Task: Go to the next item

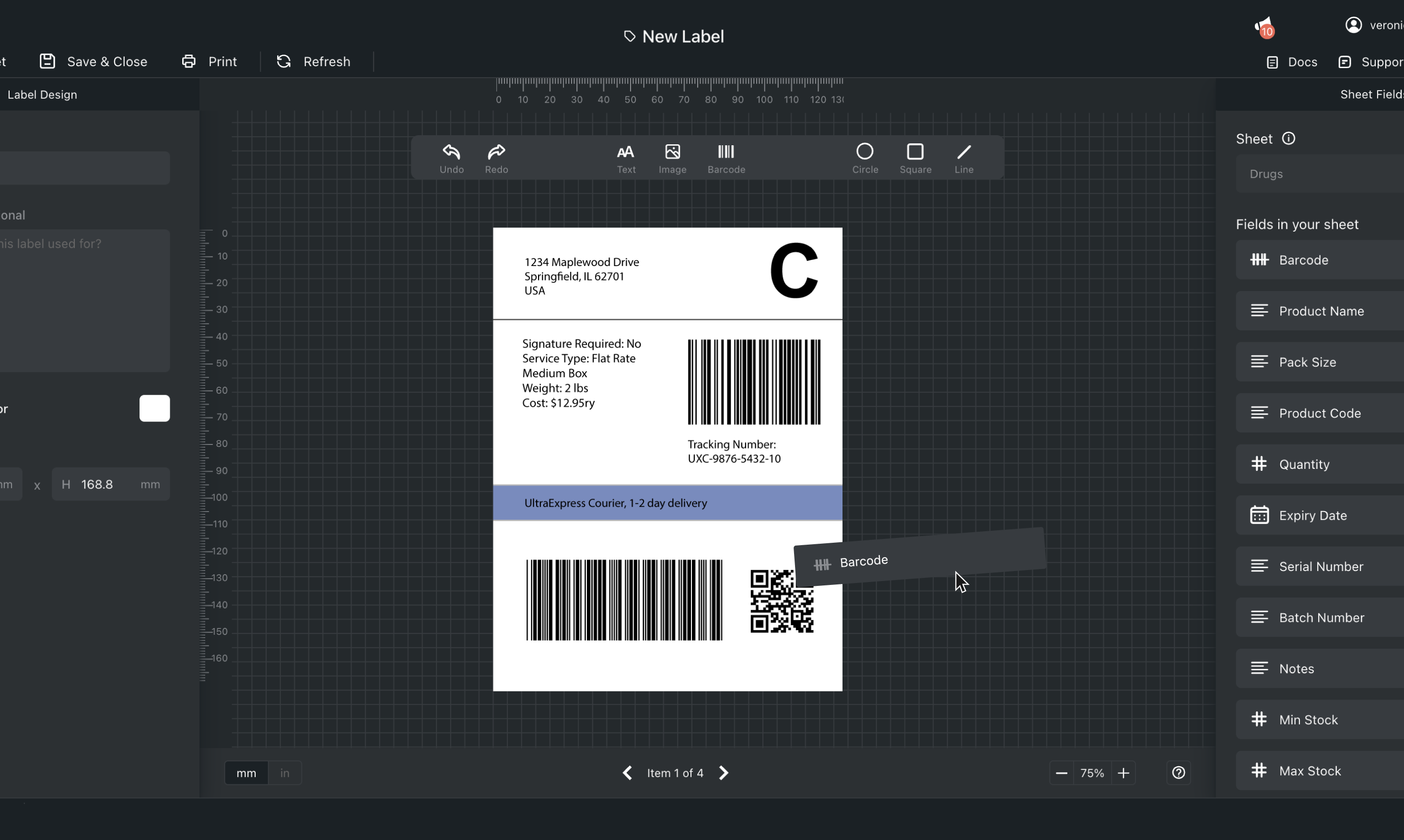Action: click(x=724, y=773)
